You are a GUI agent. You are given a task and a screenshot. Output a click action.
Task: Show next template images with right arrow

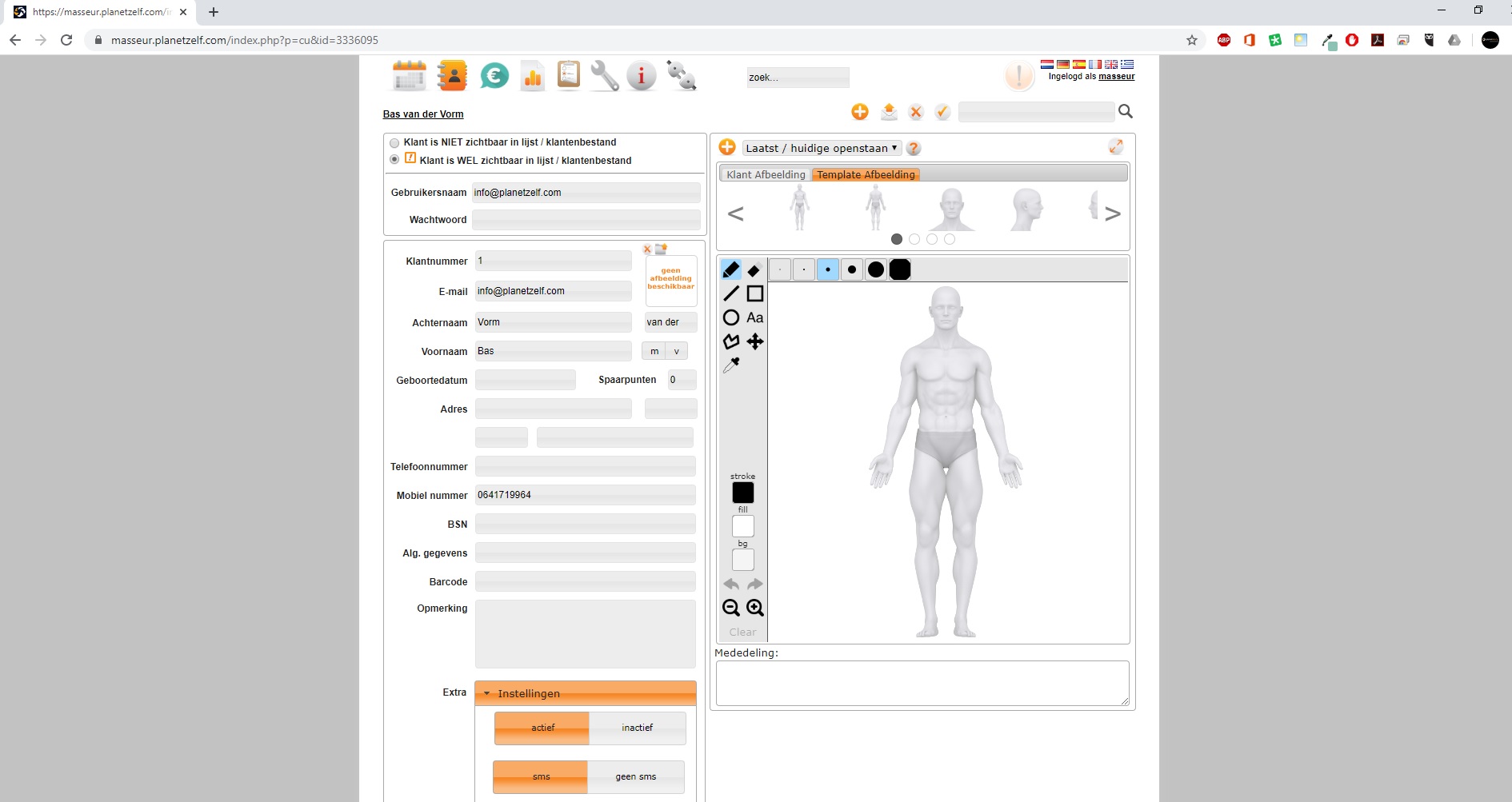[1112, 213]
